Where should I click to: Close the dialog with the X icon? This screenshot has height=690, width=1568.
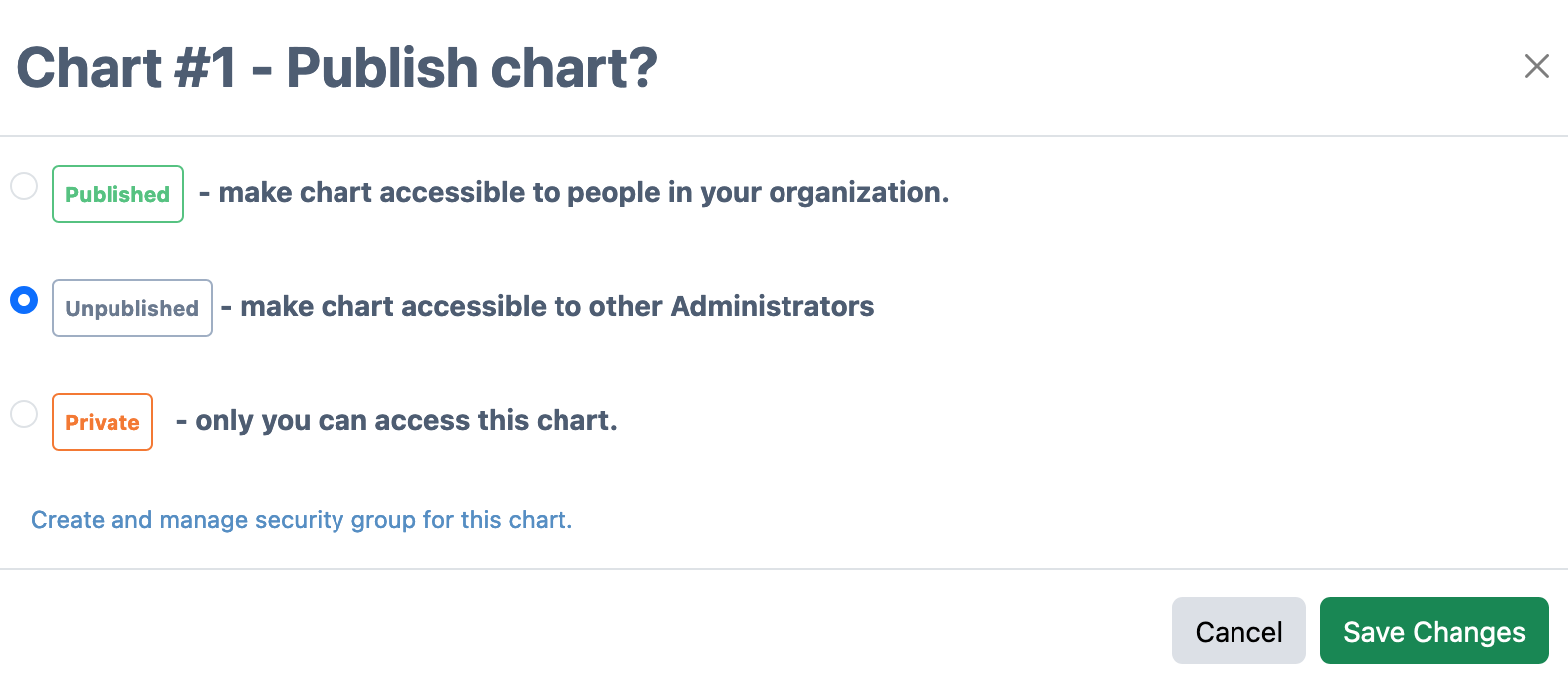click(1536, 66)
